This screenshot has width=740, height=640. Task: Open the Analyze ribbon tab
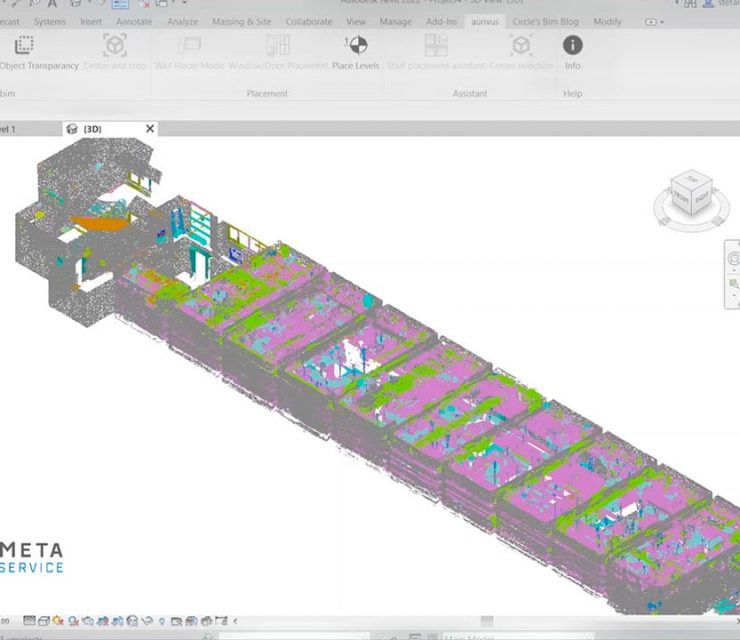(182, 22)
